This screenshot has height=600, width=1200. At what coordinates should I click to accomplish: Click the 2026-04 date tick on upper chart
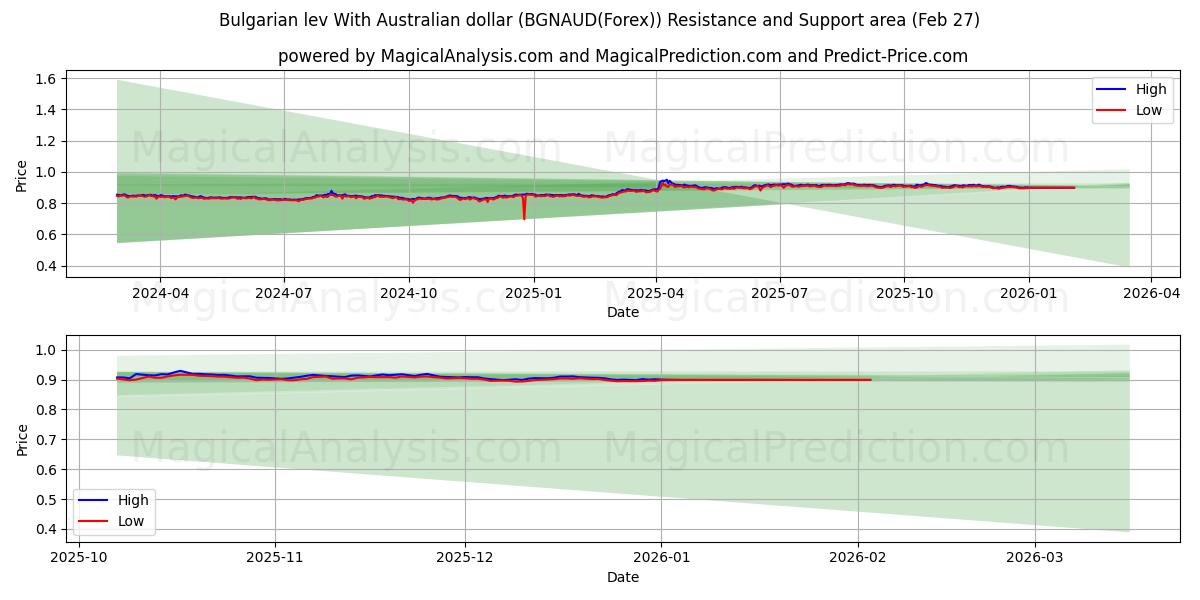(x=1150, y=294)
